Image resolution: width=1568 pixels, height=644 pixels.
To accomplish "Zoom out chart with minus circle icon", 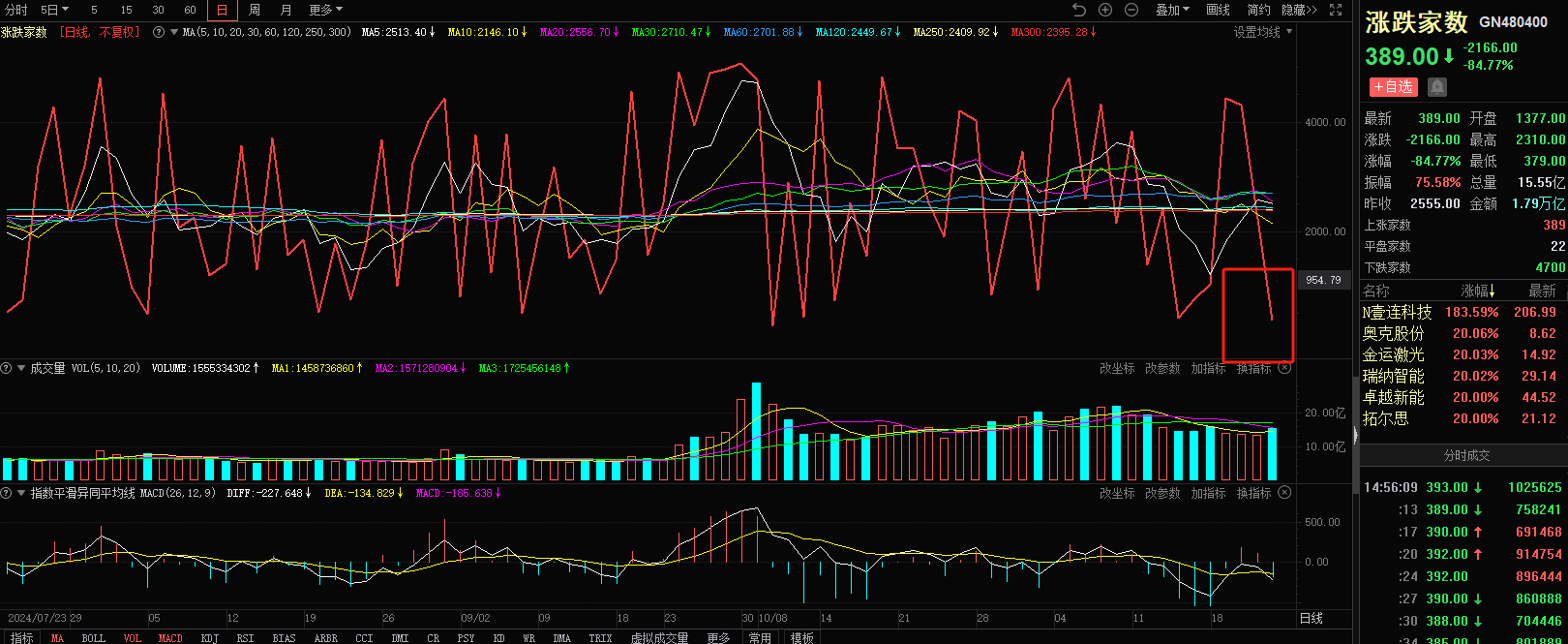I will coord(1131,10).
